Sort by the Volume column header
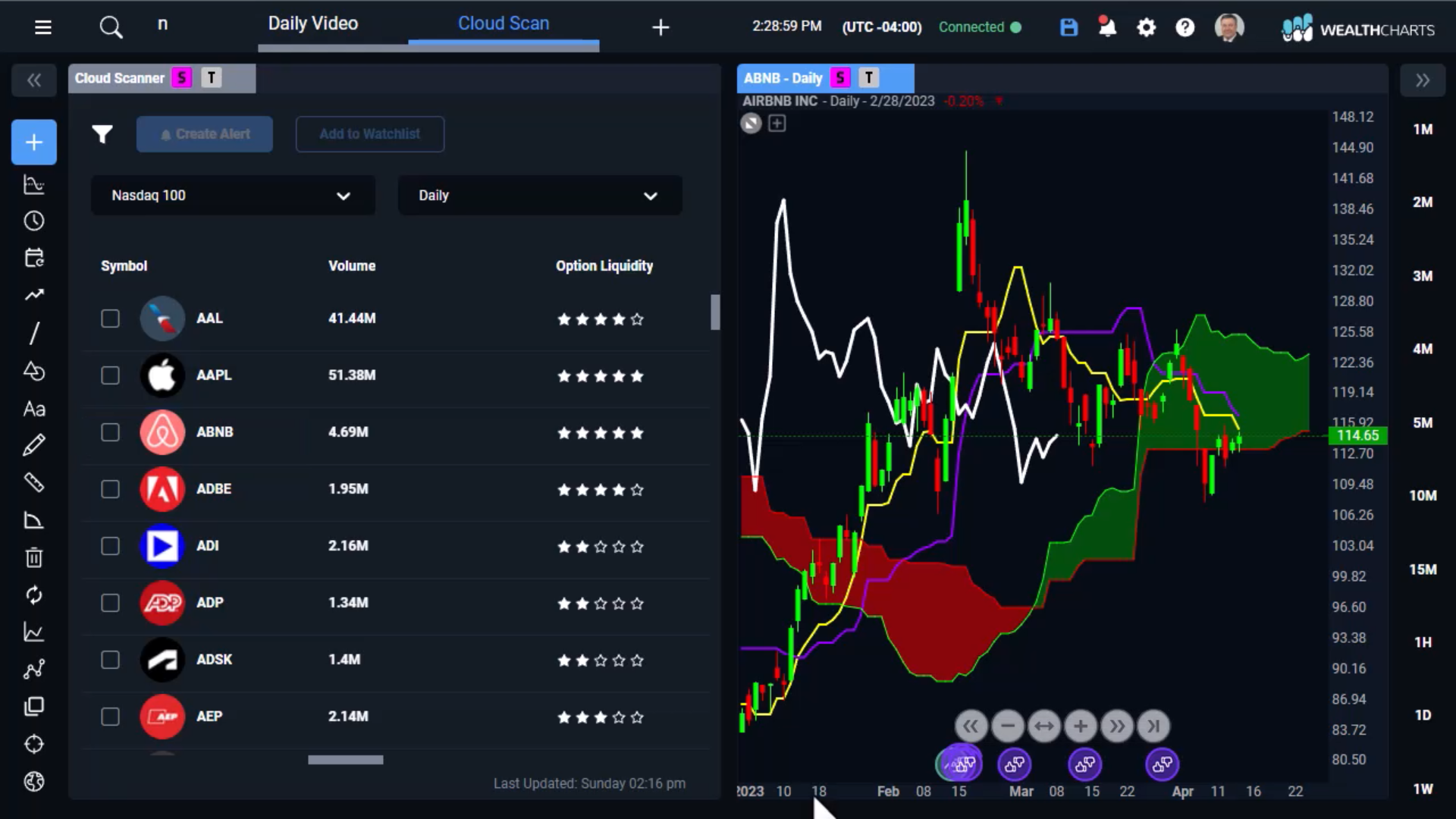The image size is (1456, 819). 352,266
